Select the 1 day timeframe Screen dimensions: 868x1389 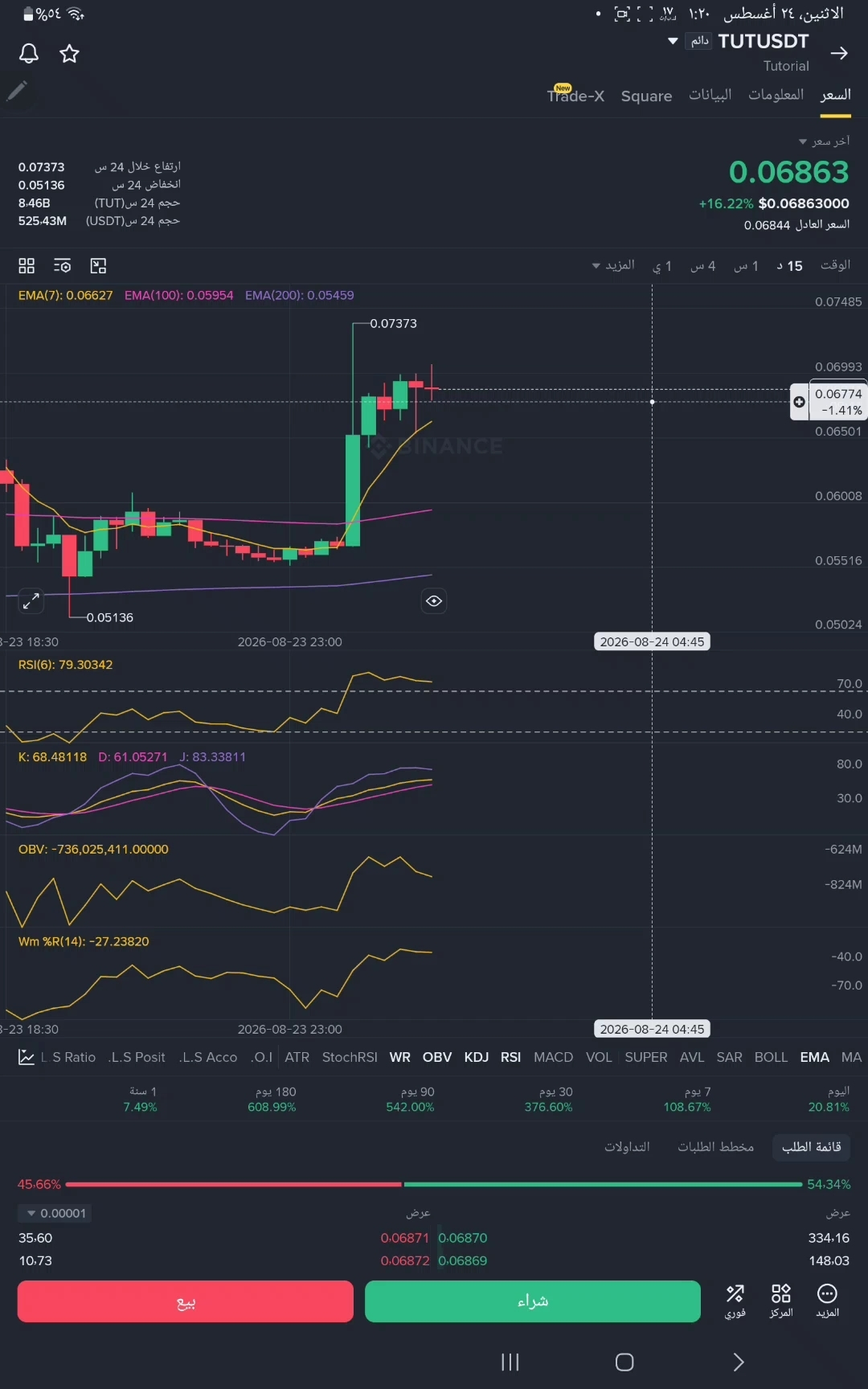[x=662, y=266]
